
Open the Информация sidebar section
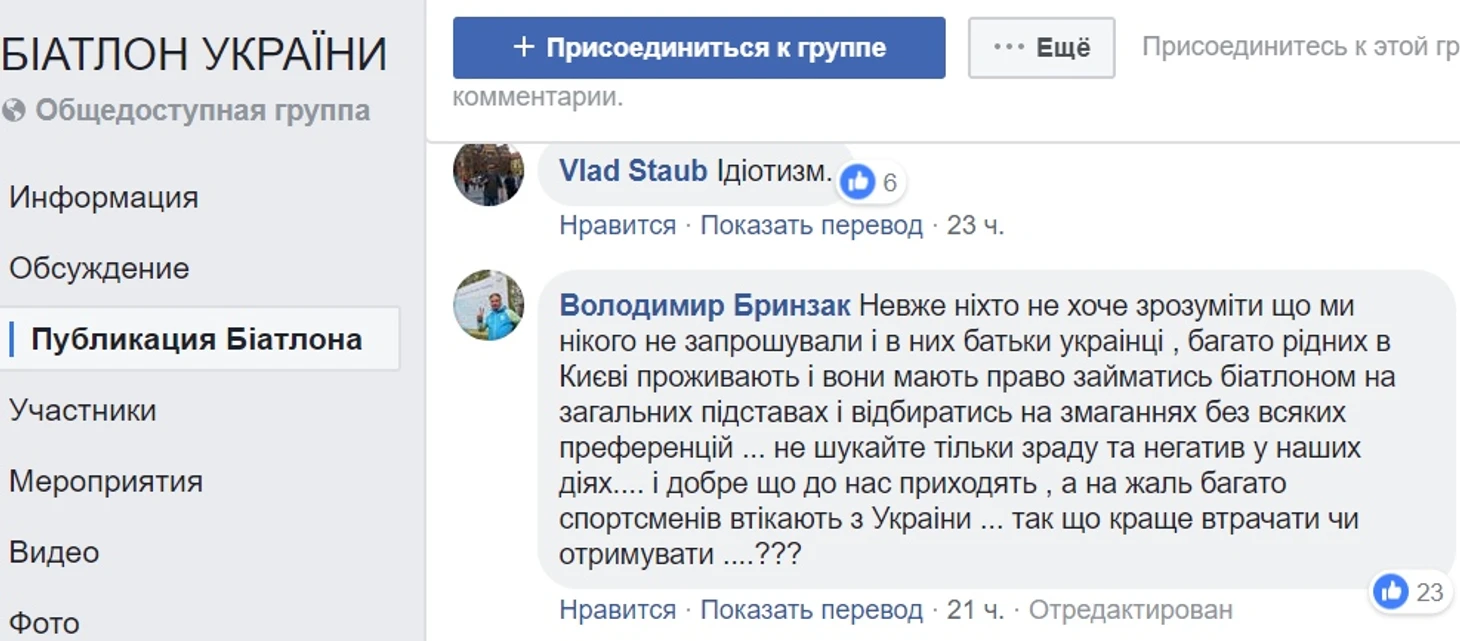point(104,197)
